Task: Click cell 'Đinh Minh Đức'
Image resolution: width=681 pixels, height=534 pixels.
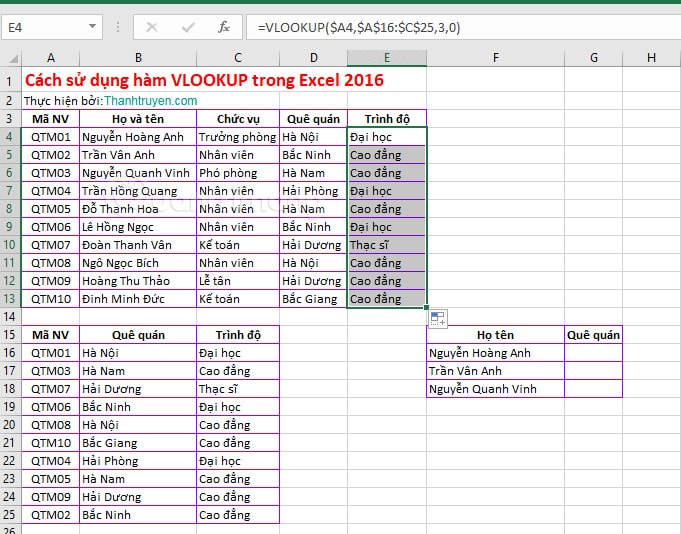Action: click(x=138, y=299)
